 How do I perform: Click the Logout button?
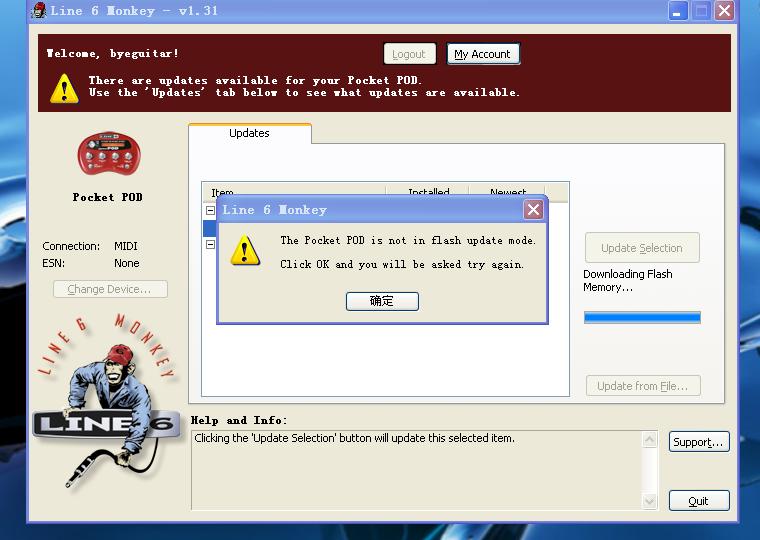click(x=408, y=54)
